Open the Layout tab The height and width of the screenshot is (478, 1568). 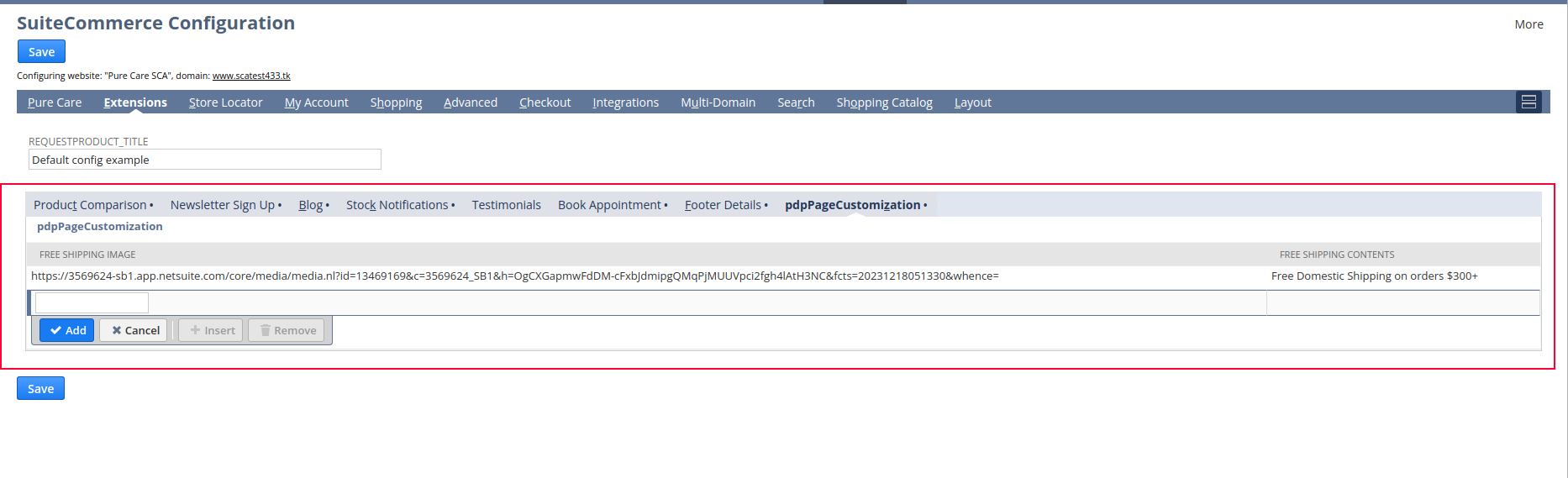point(972,102)
